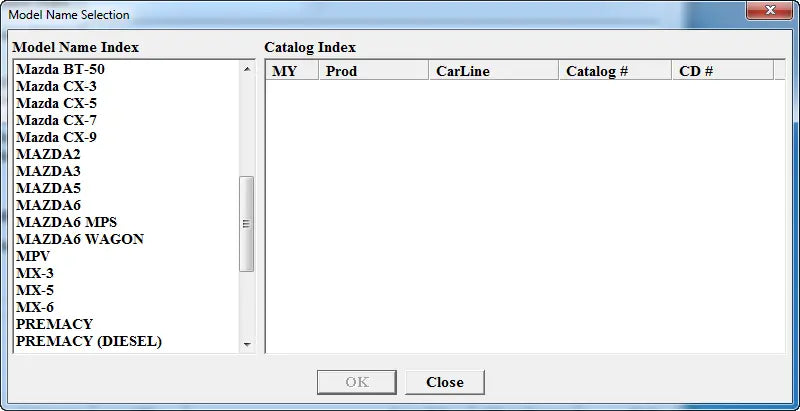Select MAZDA6 WAGON from list

[80, 239]
